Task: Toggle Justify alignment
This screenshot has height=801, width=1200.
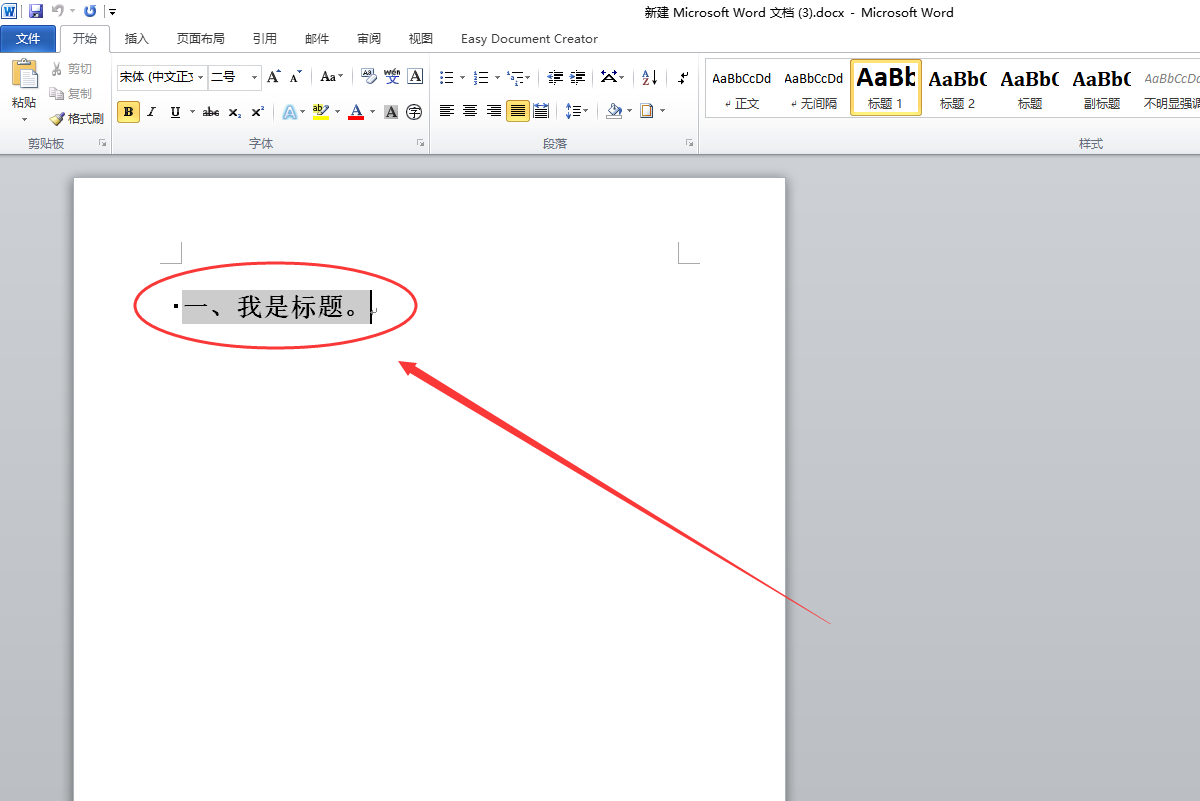Action: [517, 111]
